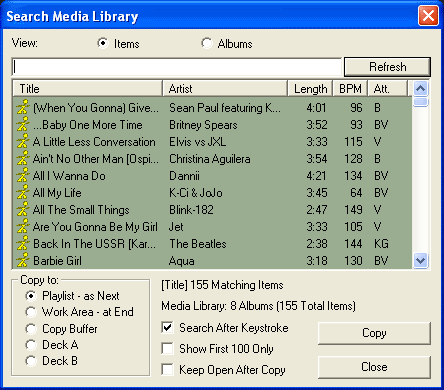The width and height of the screenshot is (444, 390).
Task: Click the icon next to All The Small Things
Action: [x=23, y=209]
